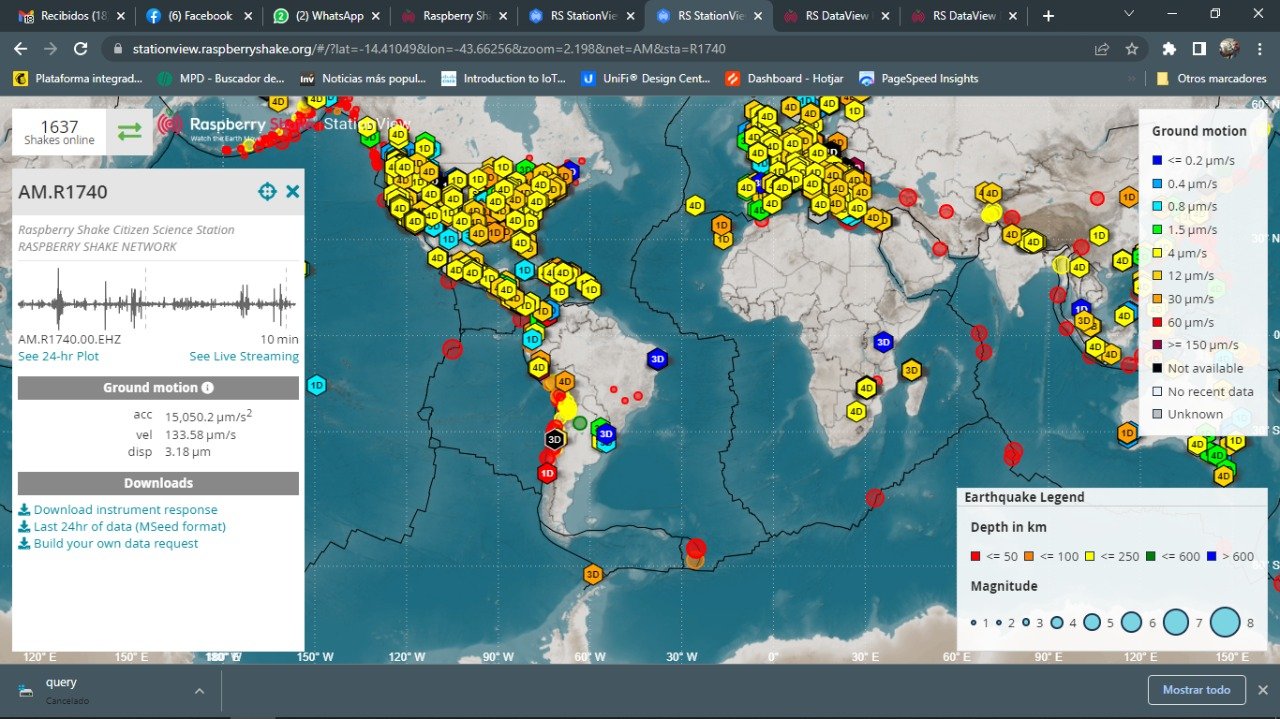Open PageSpeed Insights bookmark
Image resolution: width=1280 pixels, height=719 pixels.
pyautogui.click(x=918, y=78)
